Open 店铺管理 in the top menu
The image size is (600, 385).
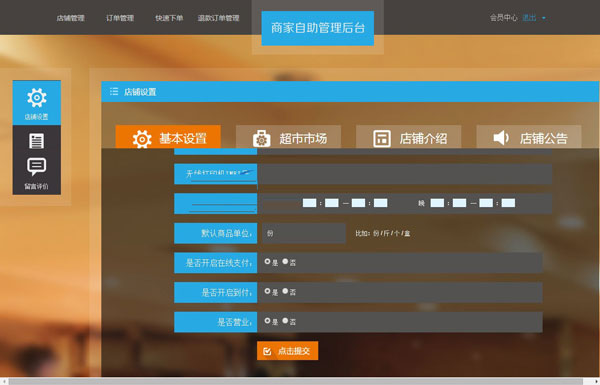click(x=70, y=18)
